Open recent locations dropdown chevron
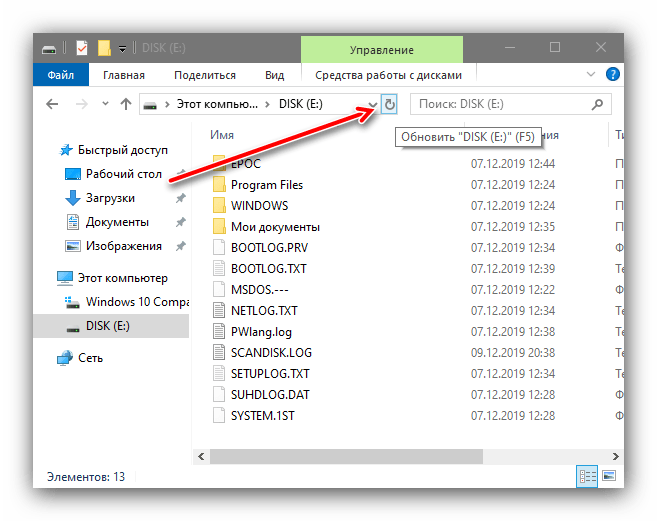This screenshot has width=657, height=521. [106, 104]
